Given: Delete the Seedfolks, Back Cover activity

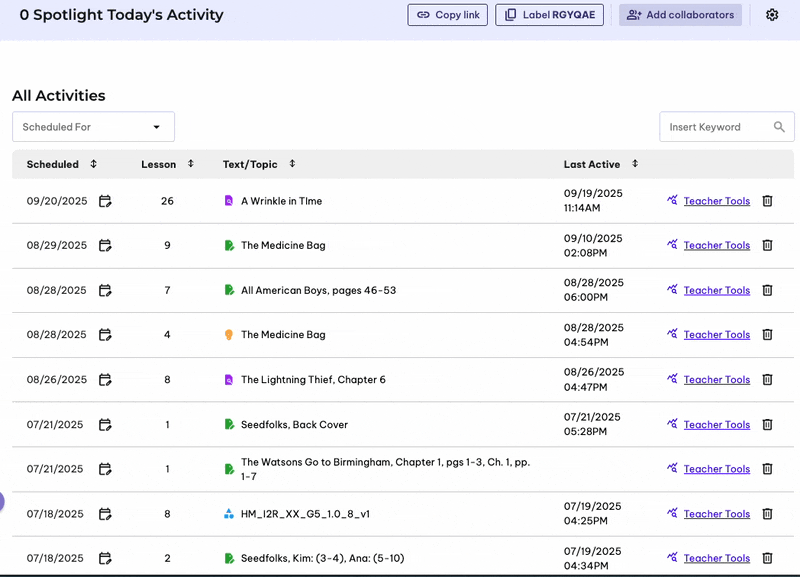Looking at the screenshot, I should point(768,424).
